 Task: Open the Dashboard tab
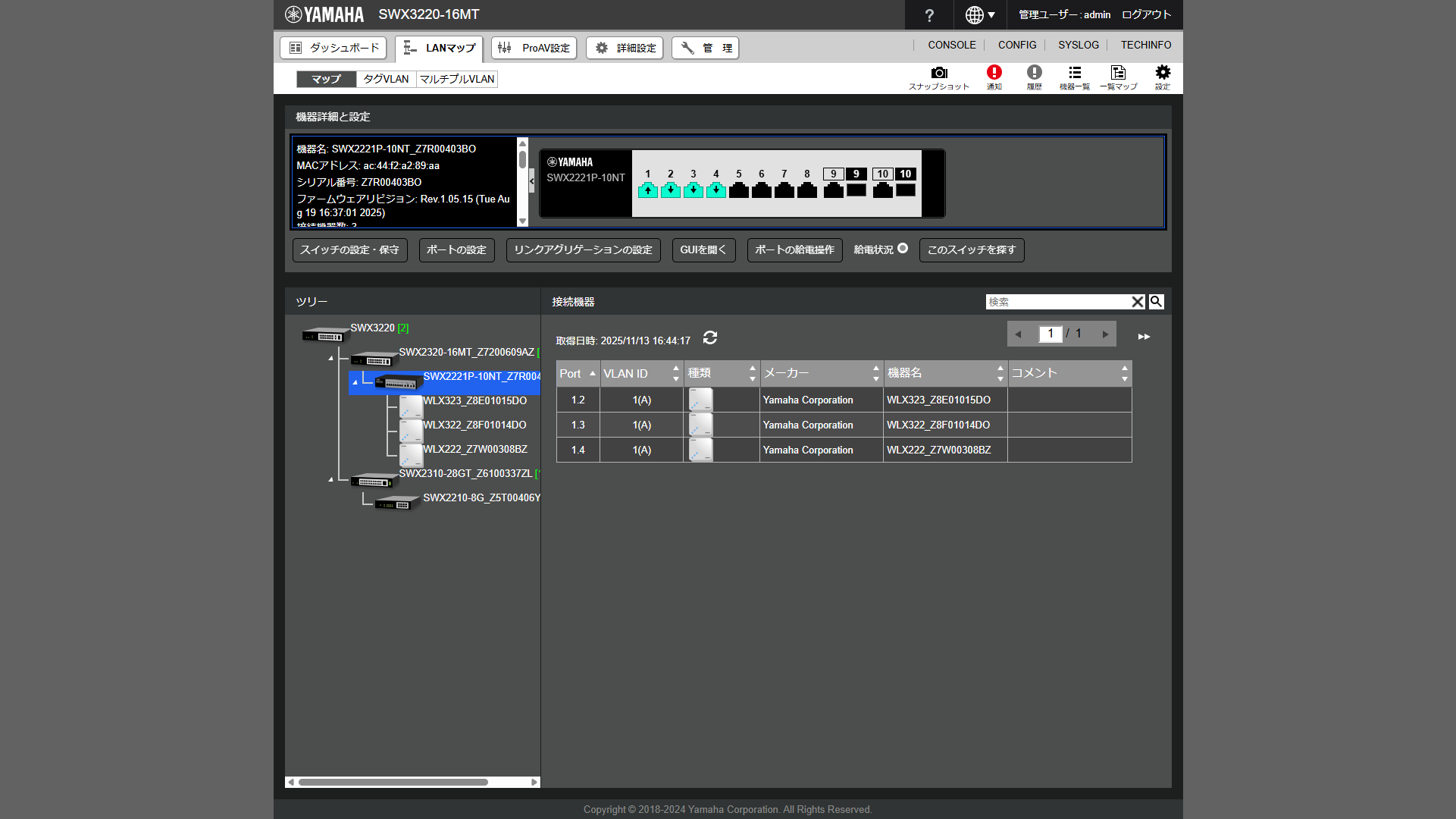coord(333,48)
